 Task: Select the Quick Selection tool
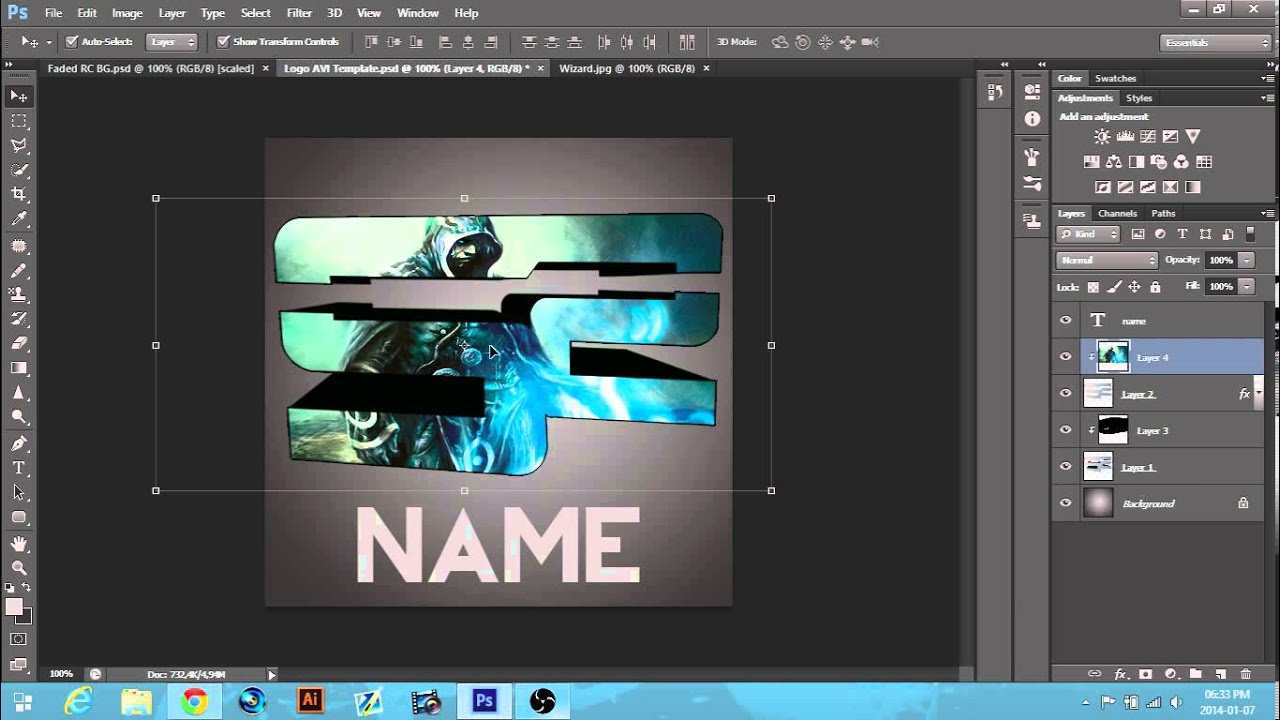click(19, 170)
